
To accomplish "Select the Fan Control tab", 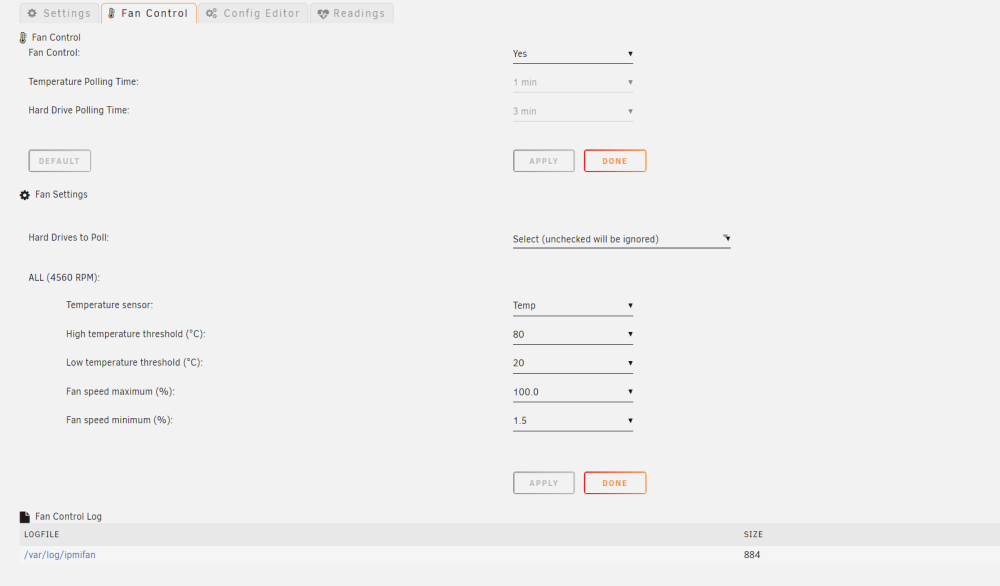I will point(149,13).
